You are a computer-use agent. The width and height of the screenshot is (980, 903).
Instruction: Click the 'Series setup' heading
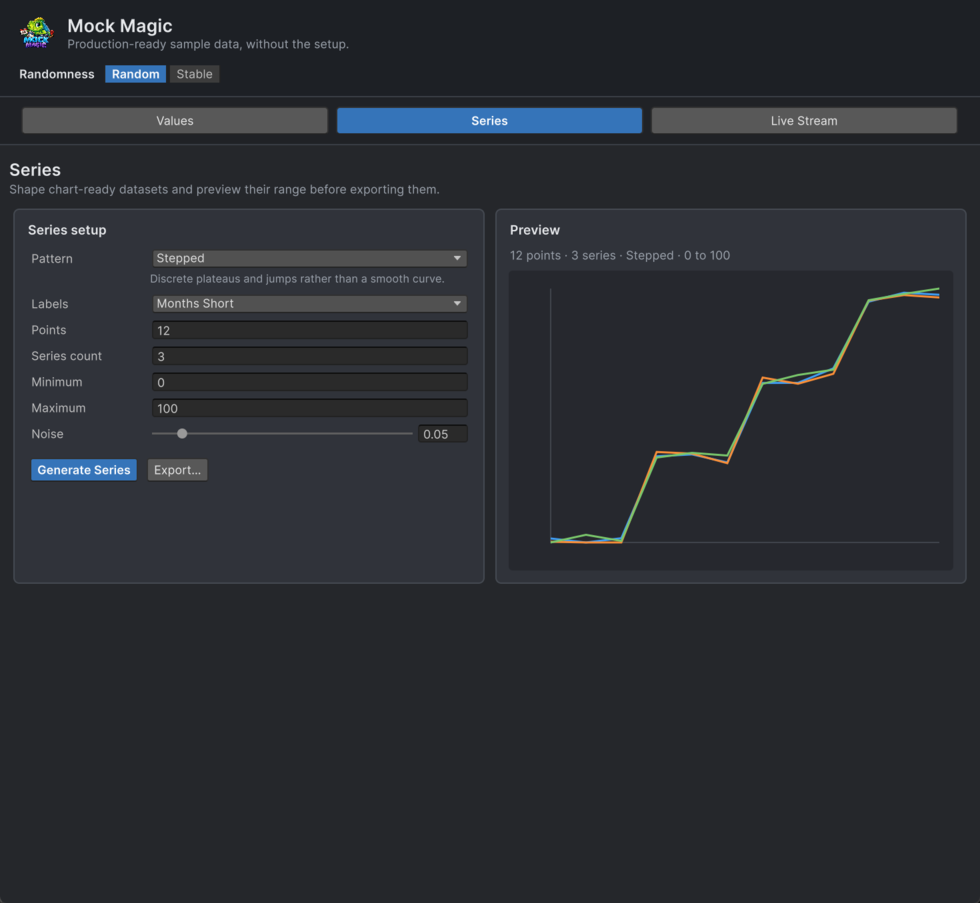coord(67,230)
